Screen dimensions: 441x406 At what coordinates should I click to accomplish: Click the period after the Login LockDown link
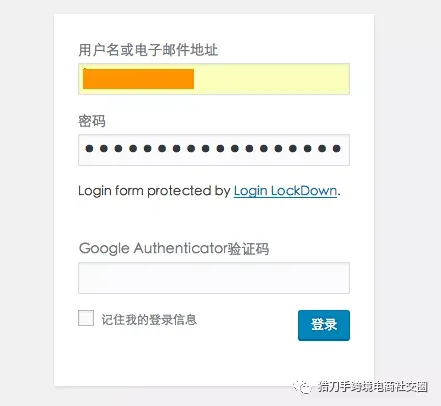[339, 195]
